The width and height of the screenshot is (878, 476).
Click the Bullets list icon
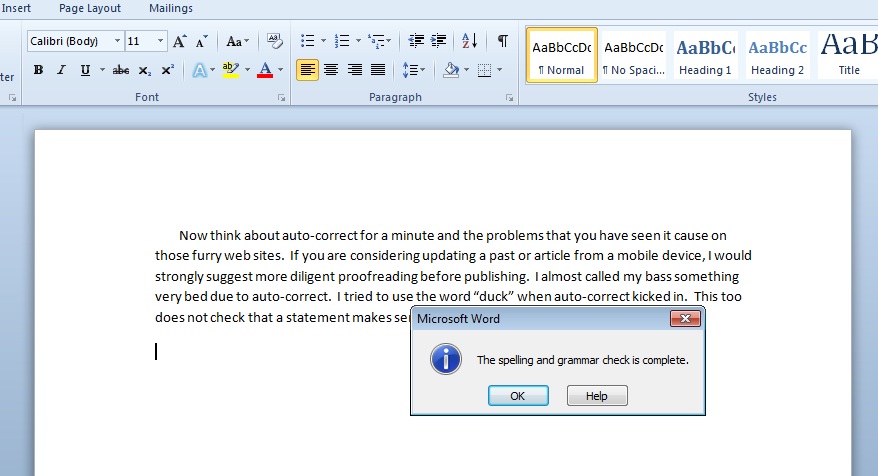tap(307, 41)
